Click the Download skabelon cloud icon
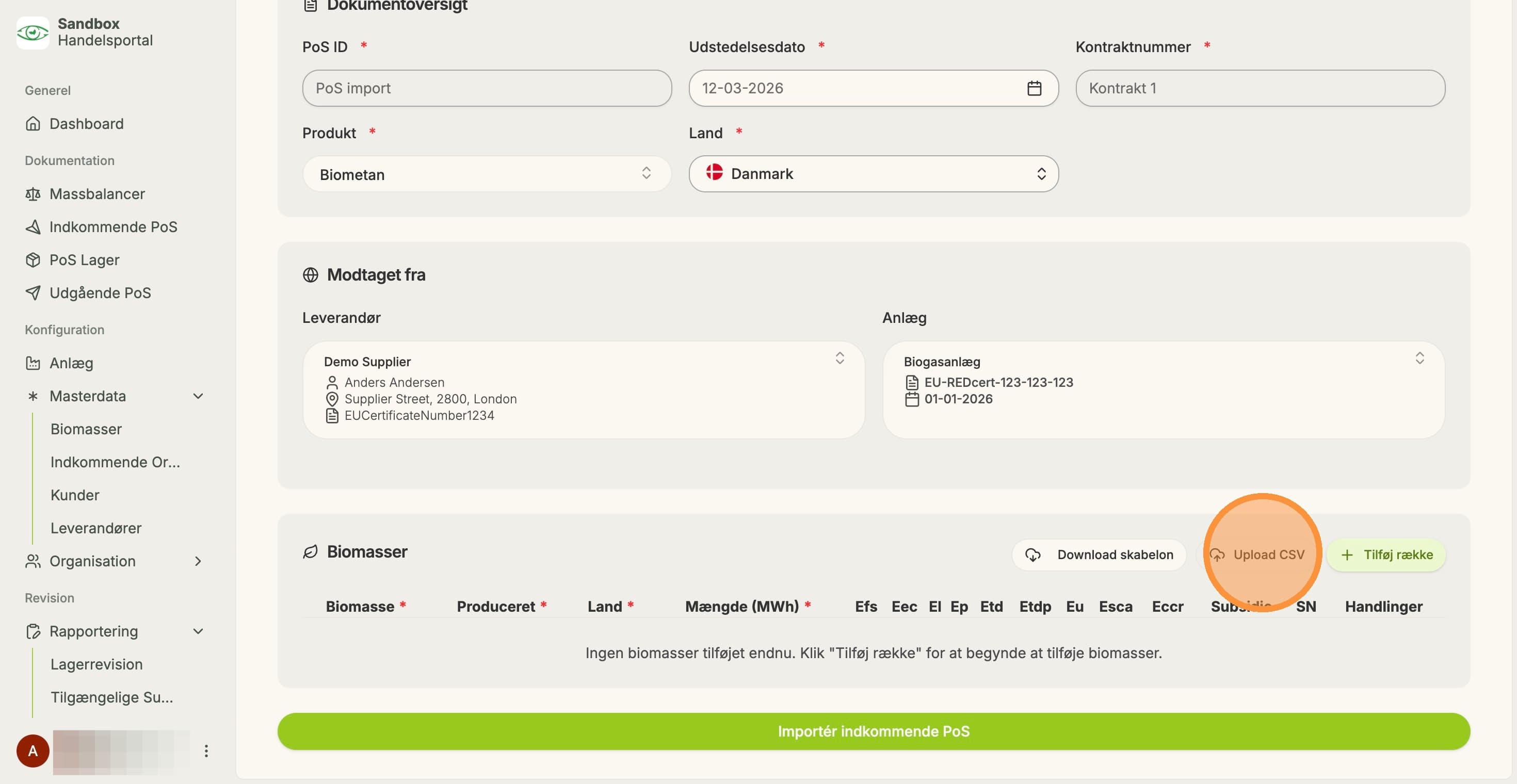Image resolution: width=1517 pixels, height=784 pixels. click(1033, 555)
